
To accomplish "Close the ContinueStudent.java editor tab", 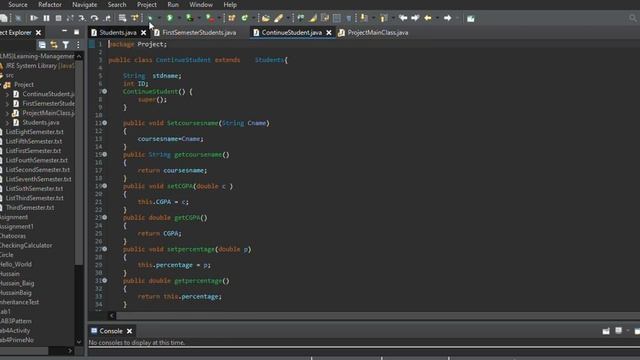I will point(329,33).
